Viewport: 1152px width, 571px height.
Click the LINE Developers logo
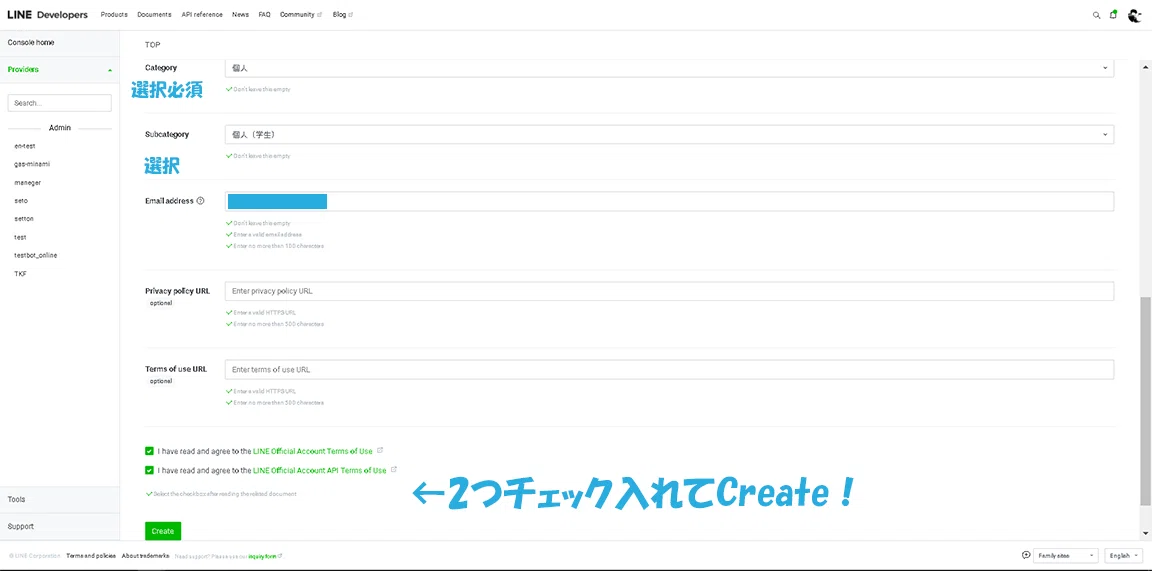[x=48, y=15]
